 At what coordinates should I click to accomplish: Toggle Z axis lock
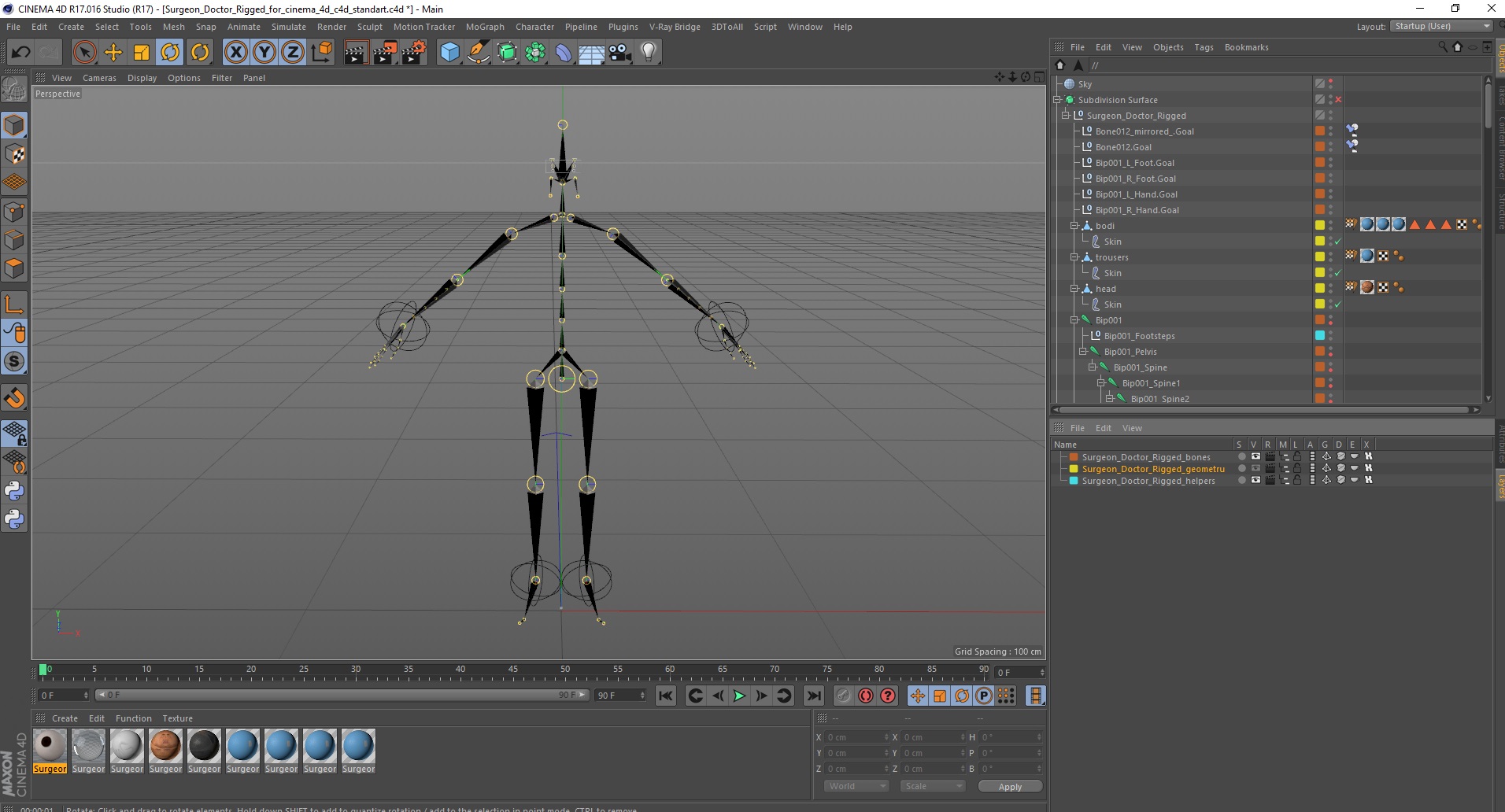point(293,53)
